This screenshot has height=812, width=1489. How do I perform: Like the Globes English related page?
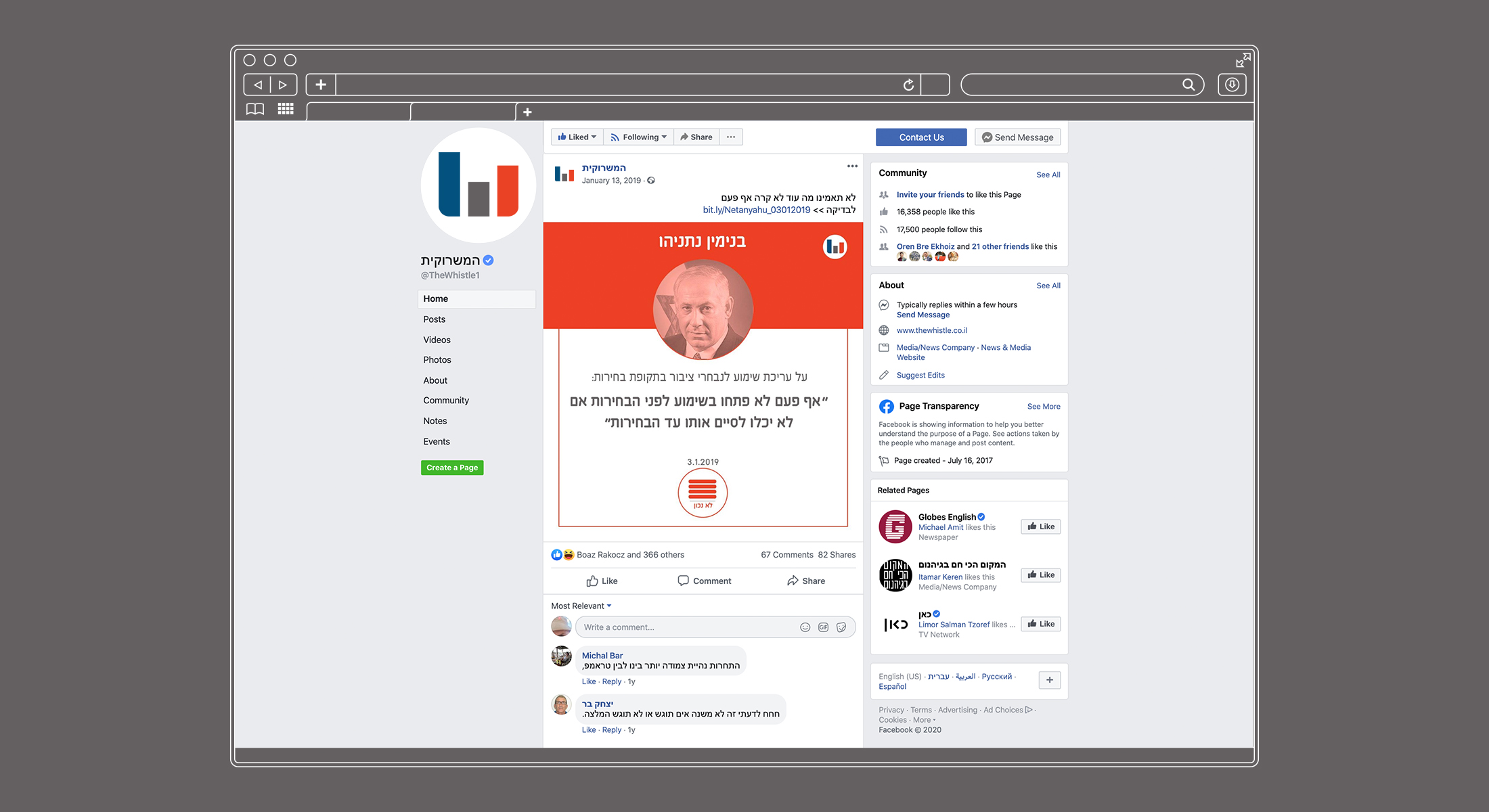(1040, 526)
